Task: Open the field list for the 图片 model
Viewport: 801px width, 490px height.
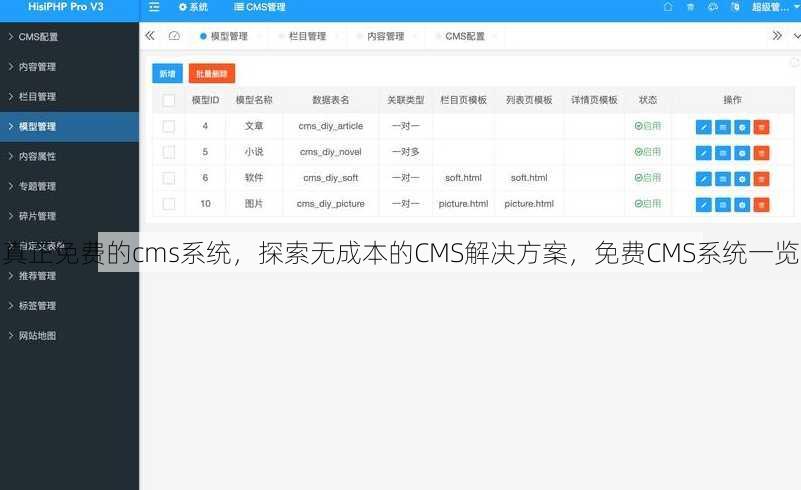Action: click(x=723, y=205)
